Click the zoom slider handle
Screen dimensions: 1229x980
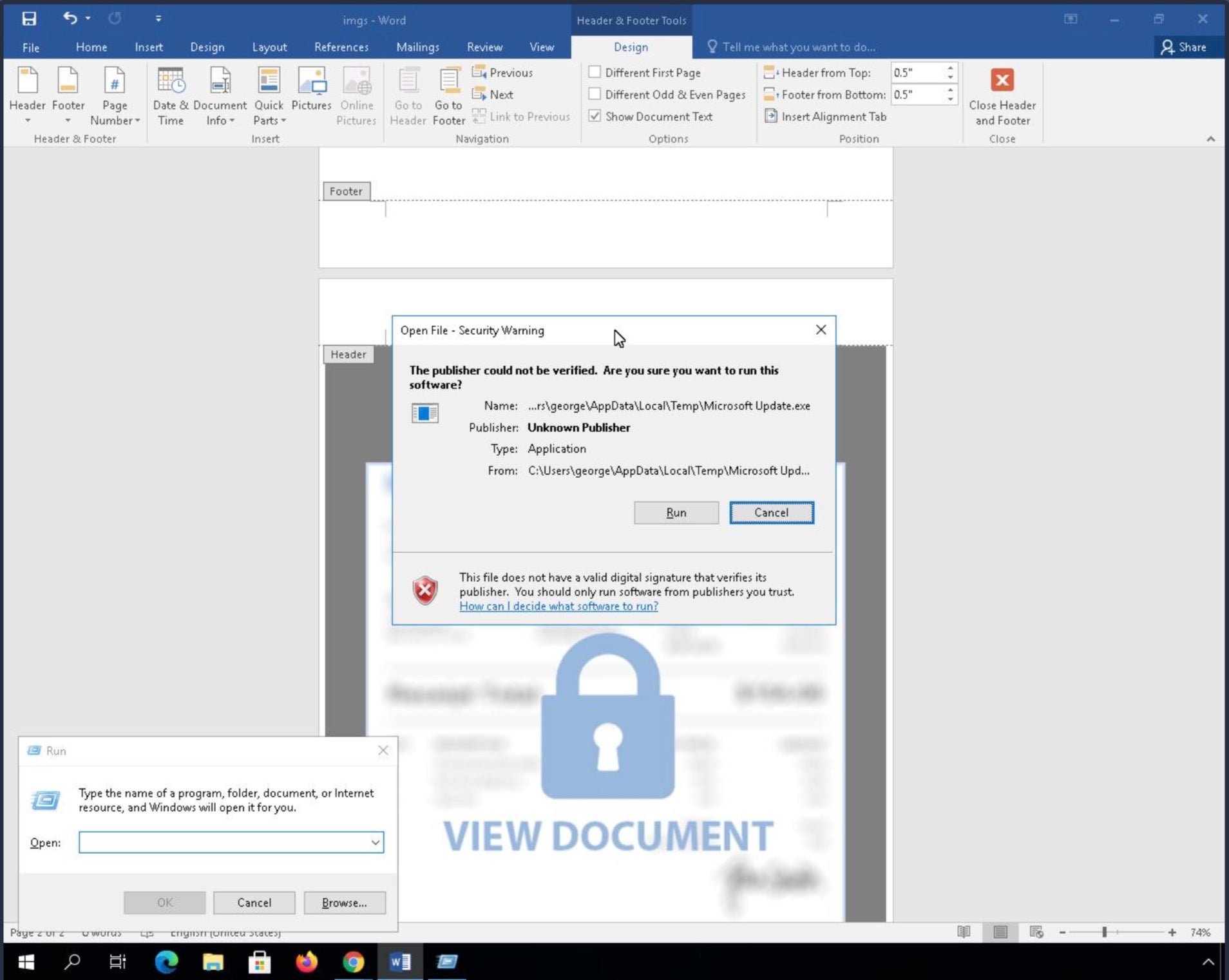[x=1104, y=932]
